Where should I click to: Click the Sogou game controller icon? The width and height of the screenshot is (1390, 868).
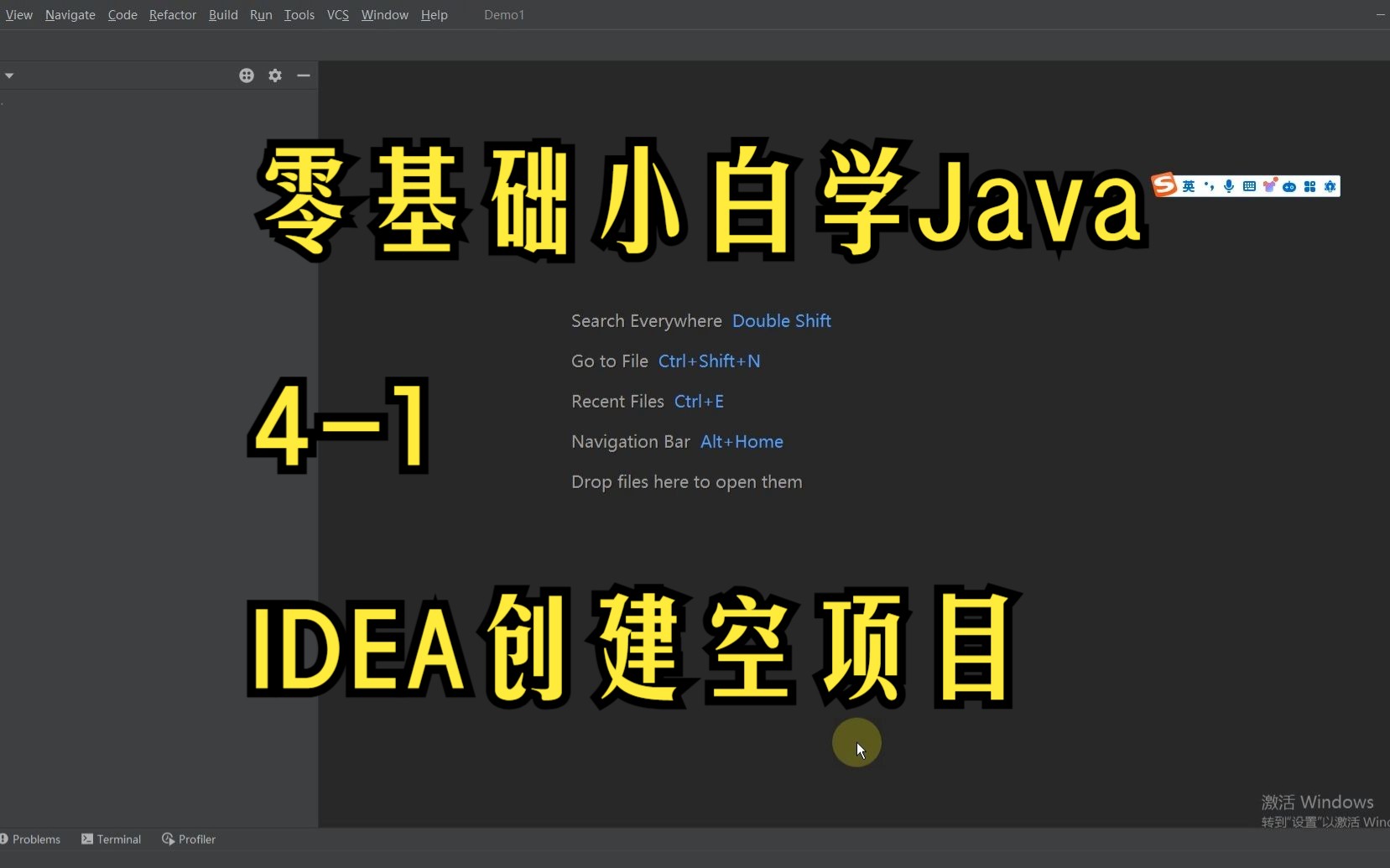point(1289,186)
